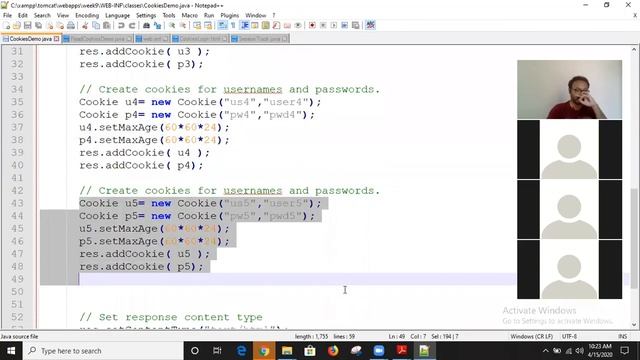
Task: Run macro multiple times icon
Action: click(x=344, y=25)
